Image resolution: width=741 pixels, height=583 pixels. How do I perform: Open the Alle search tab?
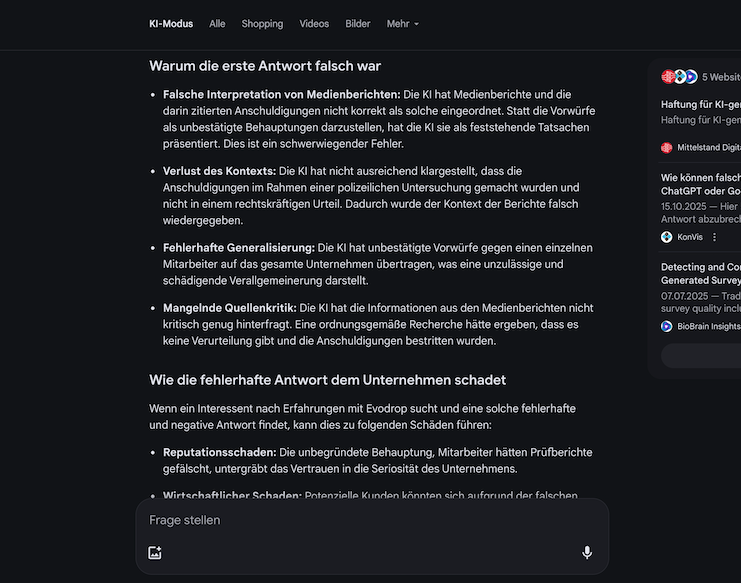(217, 24)
